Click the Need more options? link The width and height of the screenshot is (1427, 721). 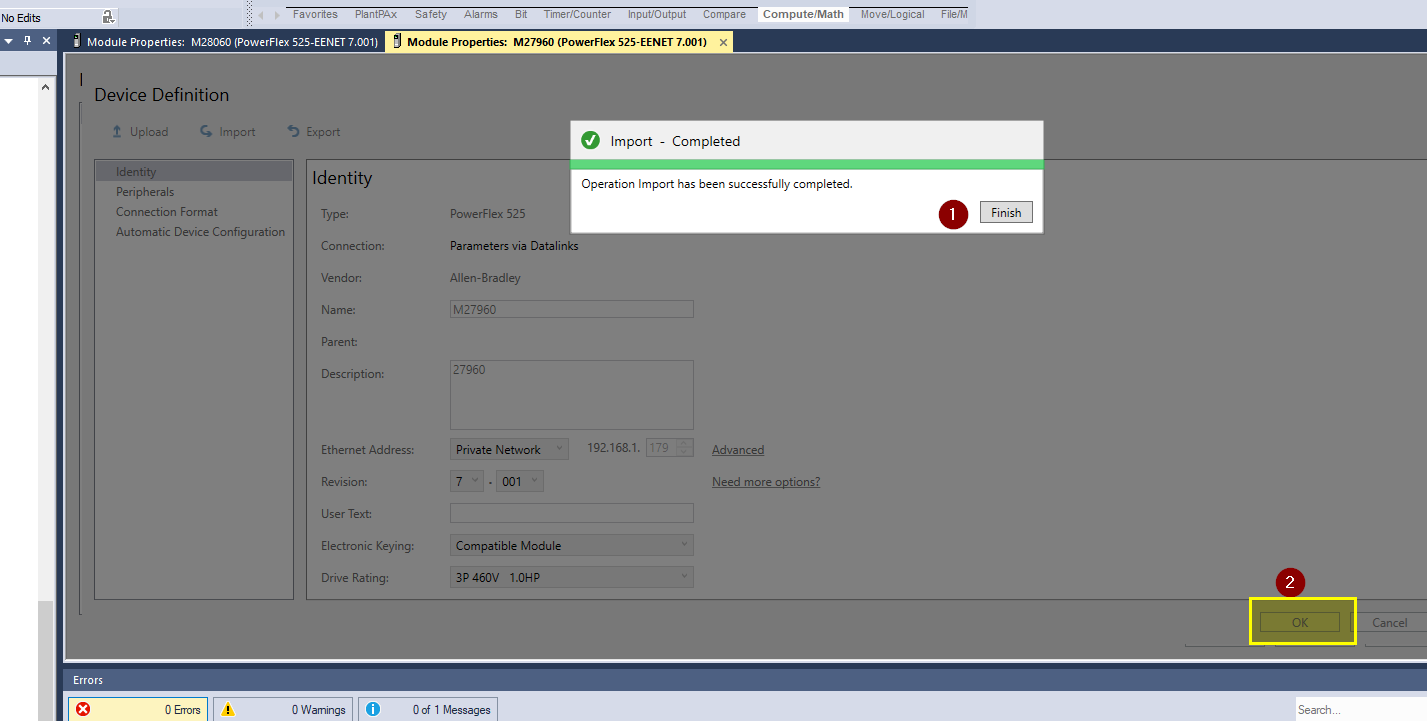[766, 482]
